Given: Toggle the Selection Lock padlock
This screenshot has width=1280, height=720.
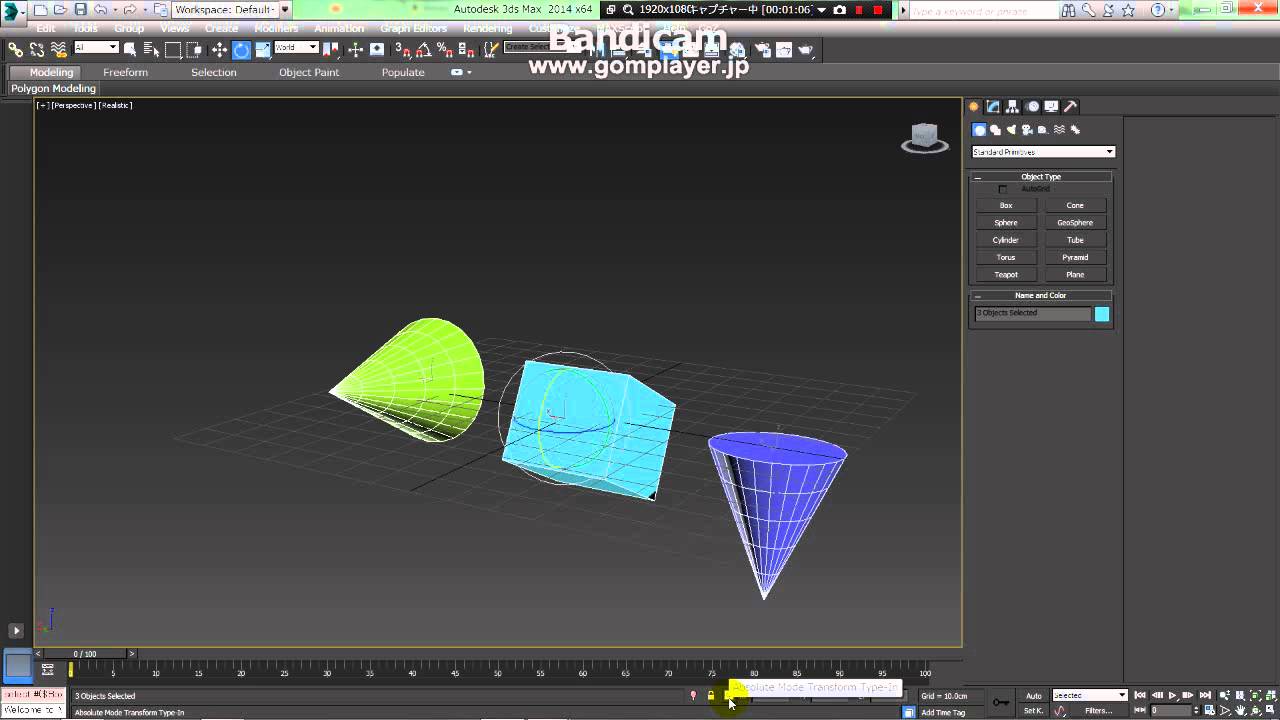Looking at the screenshot, I should click(711, 696).
